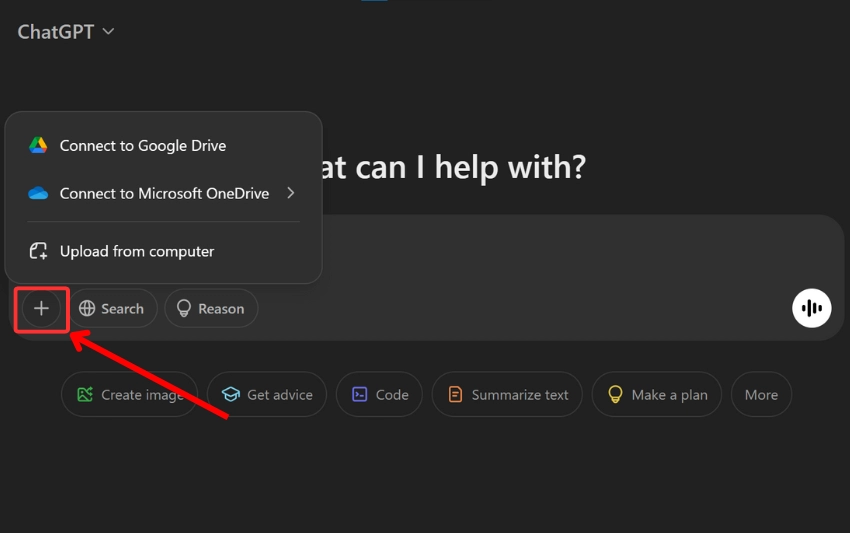Click the lightbulb icon in Reason

pyautogui.click(x=184, y=309)
